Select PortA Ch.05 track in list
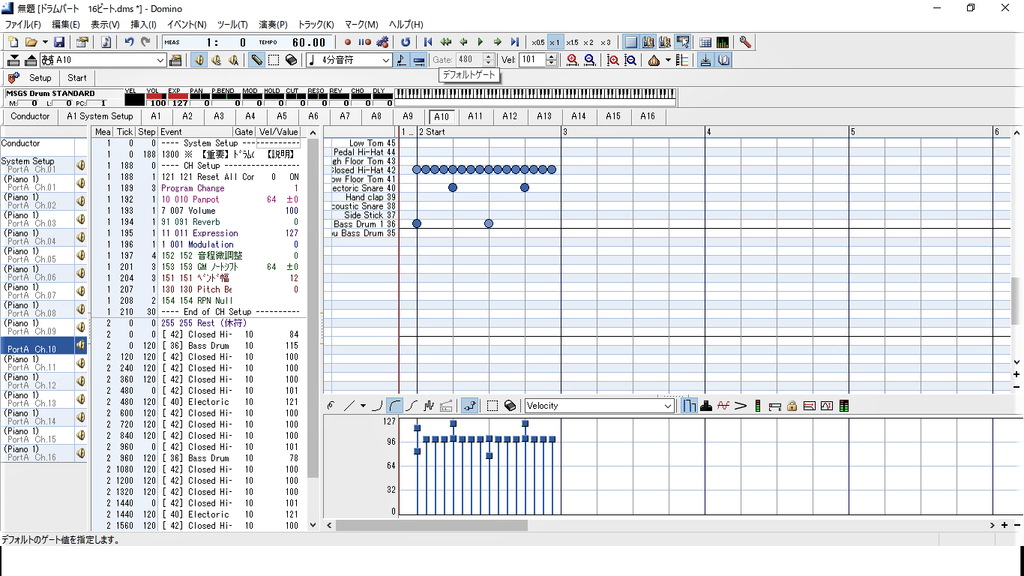1024x576 pixels. coord(37,255)
